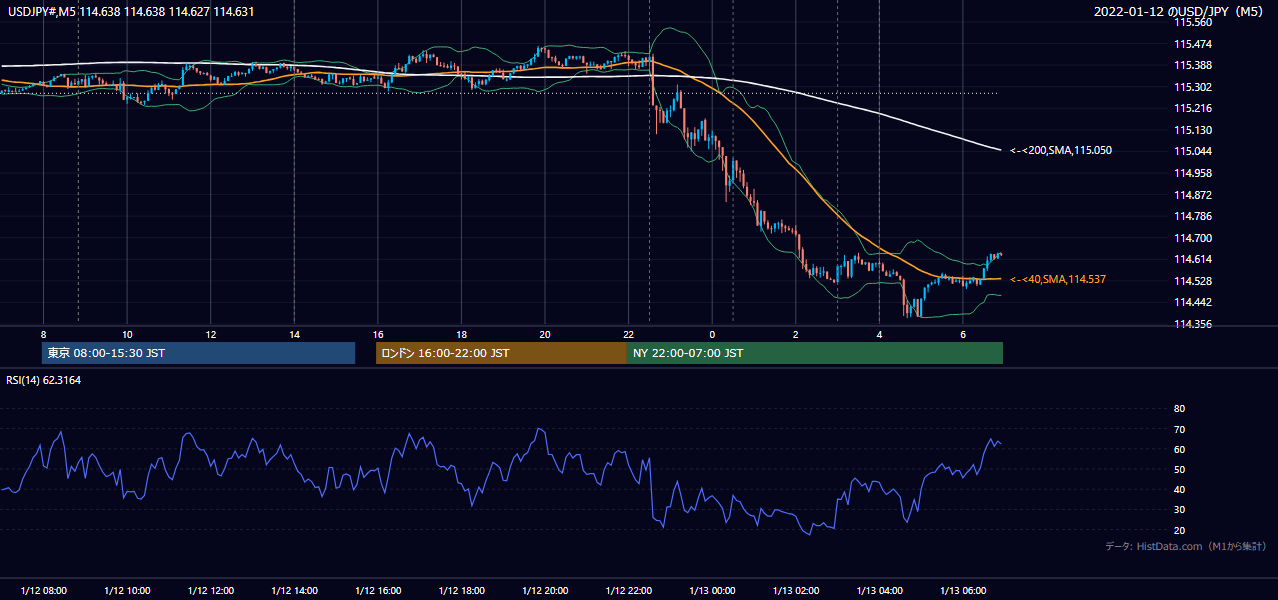Image resolution: width=1278 pixels, height=600 pixels.
Task: Click price axis label 114.614
Action: pyautogui.click(x=1192, y=259)
